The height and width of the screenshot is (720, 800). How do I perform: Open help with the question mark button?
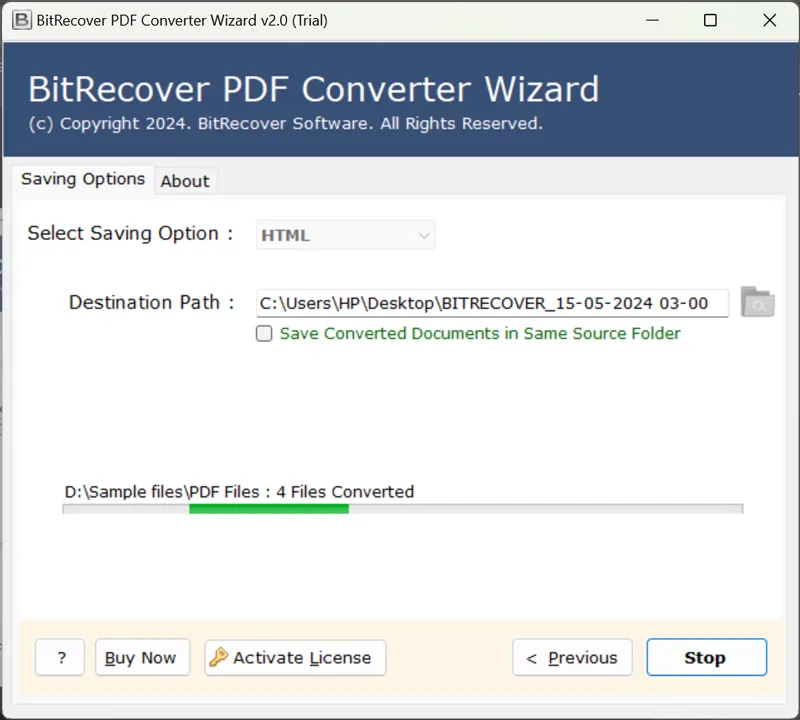coord(60,657)
